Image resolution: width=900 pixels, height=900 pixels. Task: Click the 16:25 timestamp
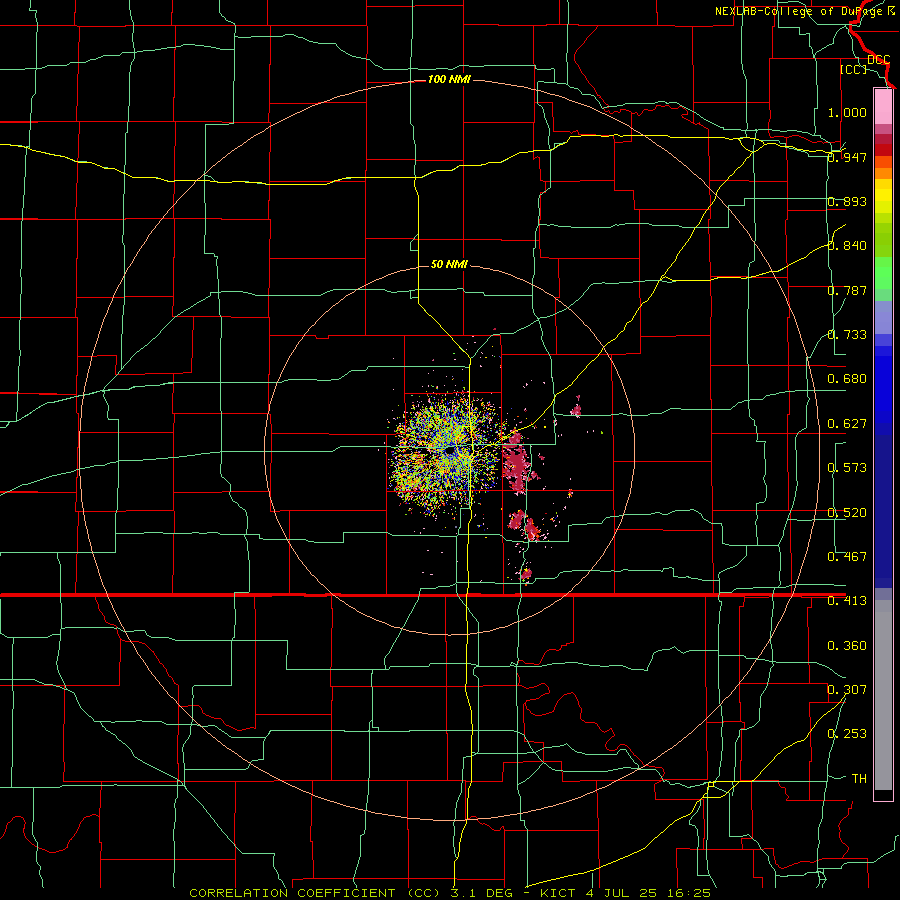pos(689,893)
